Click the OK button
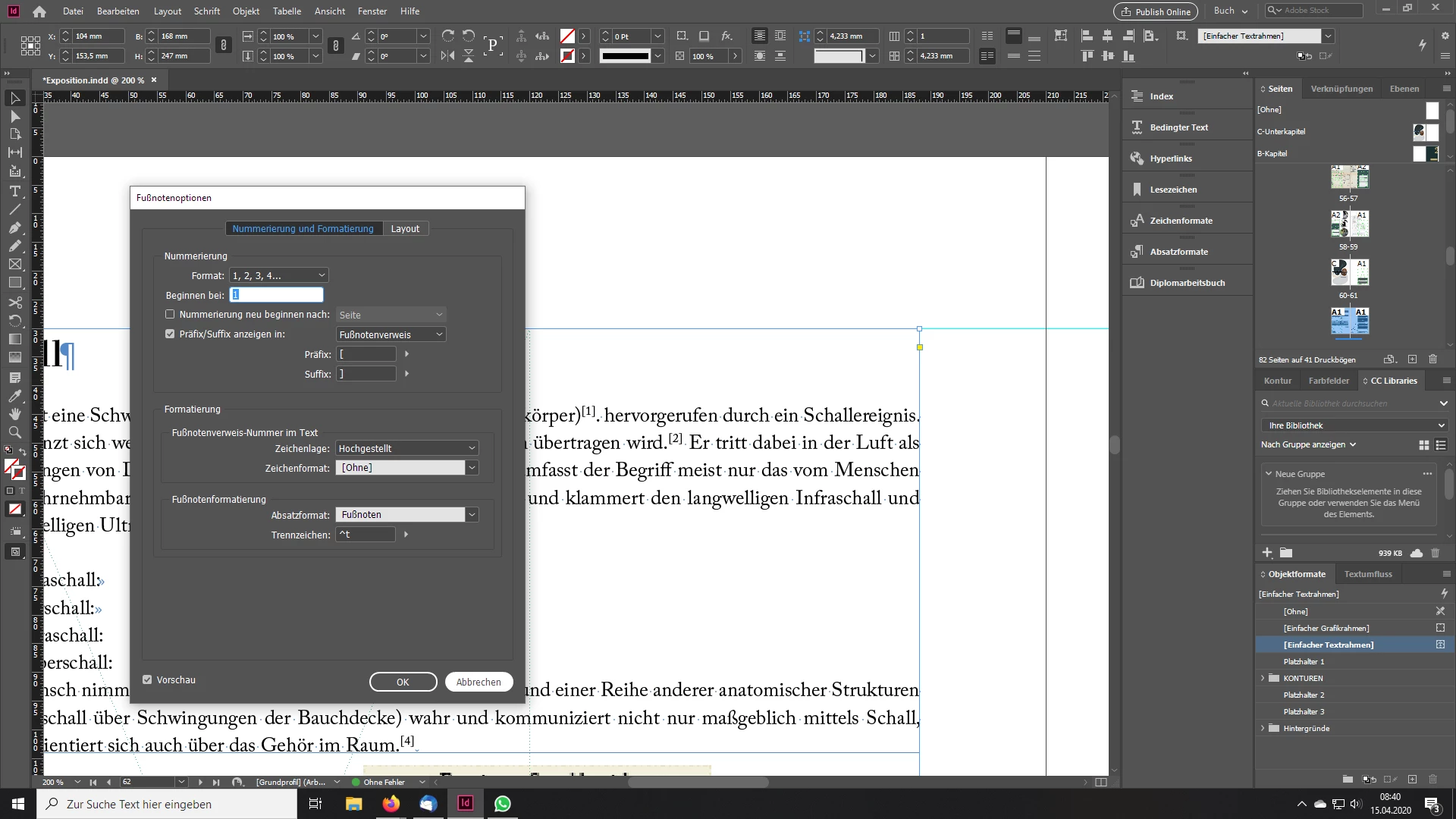1456x819 pixels. click(x=403, y=682)
